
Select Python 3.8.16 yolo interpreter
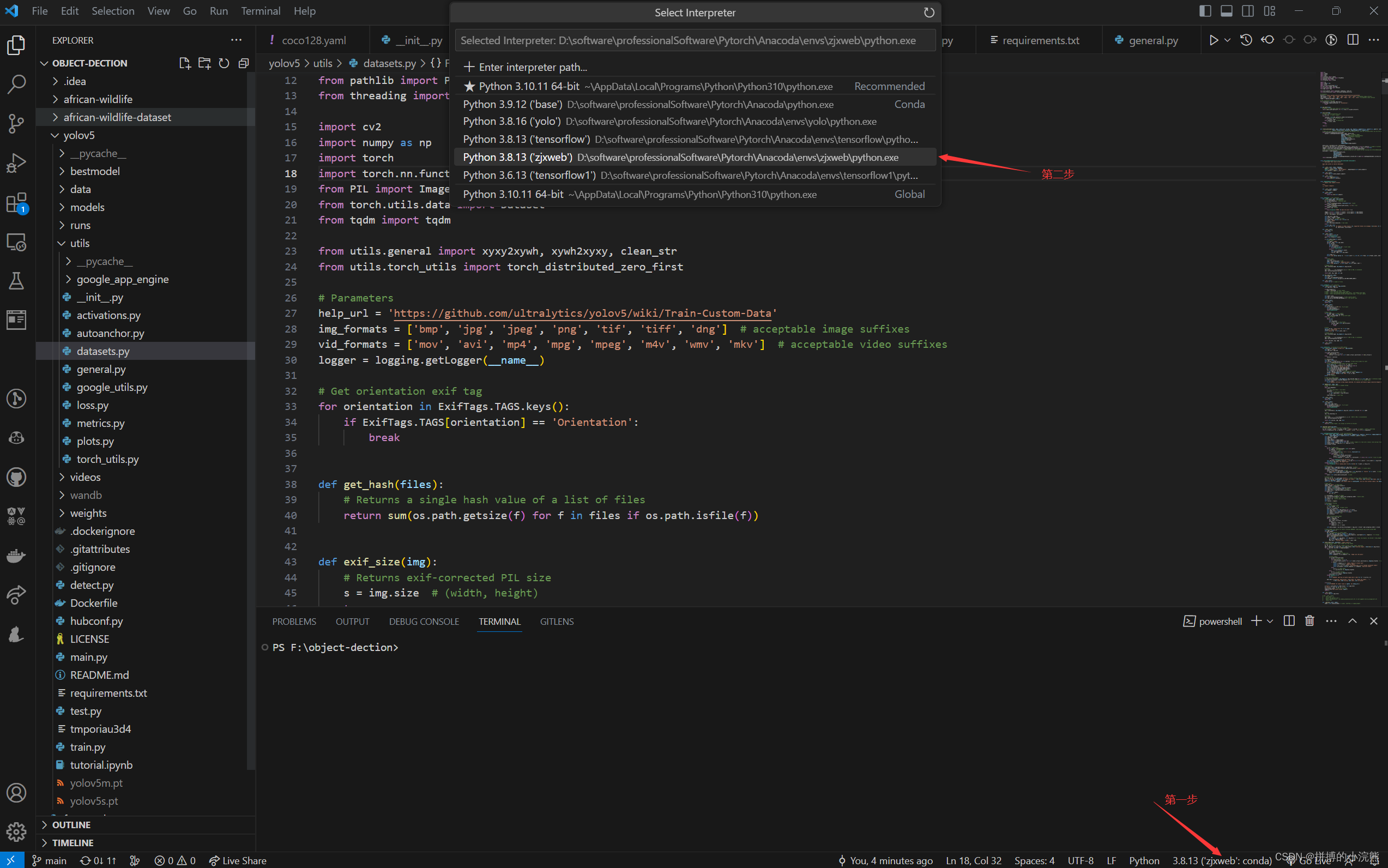click(695, 122)
